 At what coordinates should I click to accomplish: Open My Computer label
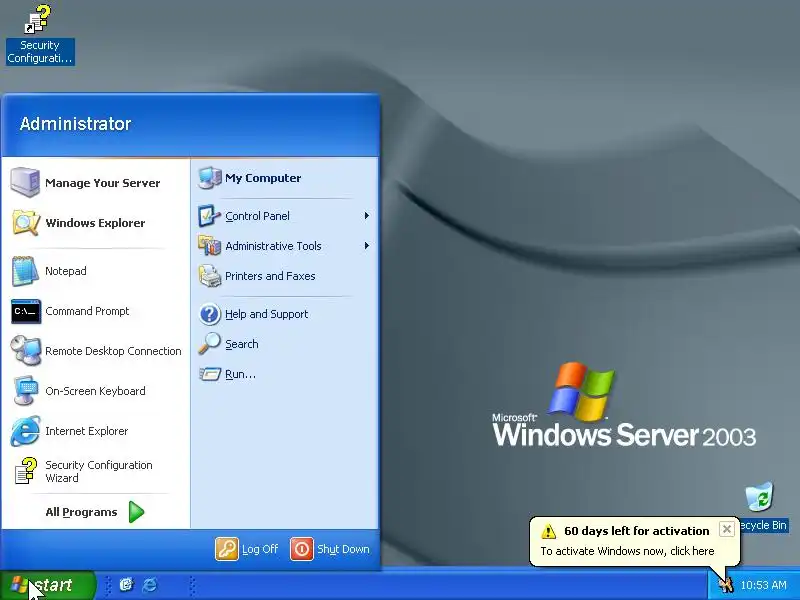[263, 178]
